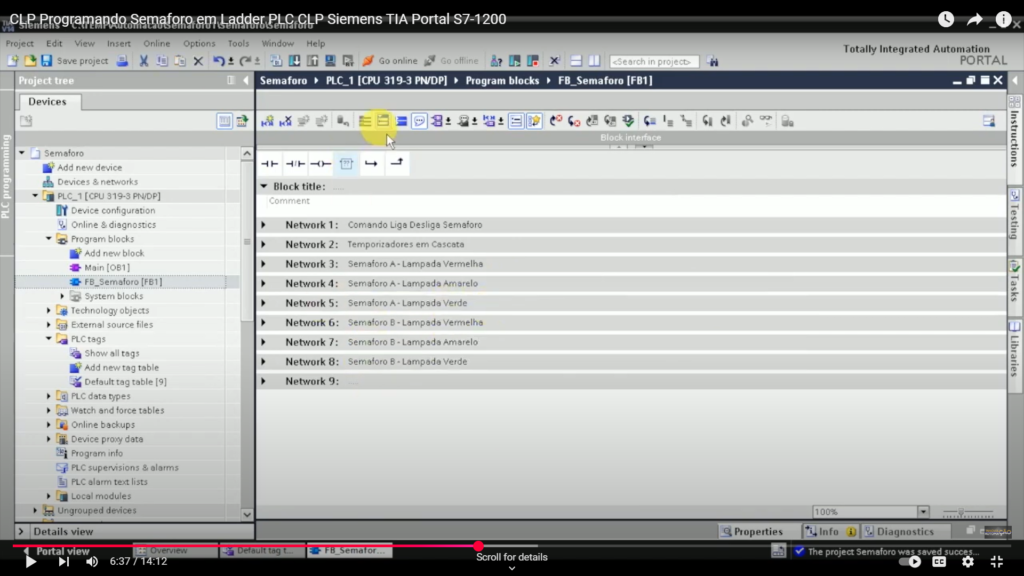Click the Open branch icon

[x=371, y=163]
